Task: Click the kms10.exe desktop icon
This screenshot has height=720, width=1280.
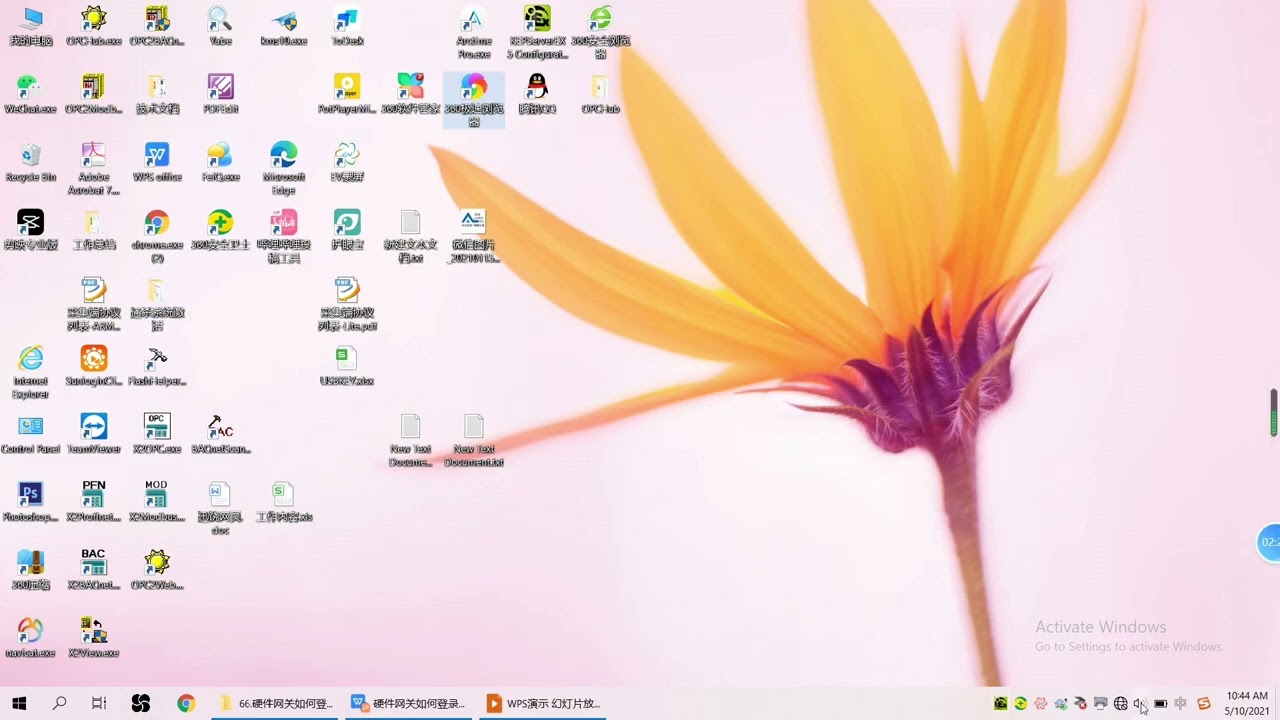Action: [x=284, y=26]
